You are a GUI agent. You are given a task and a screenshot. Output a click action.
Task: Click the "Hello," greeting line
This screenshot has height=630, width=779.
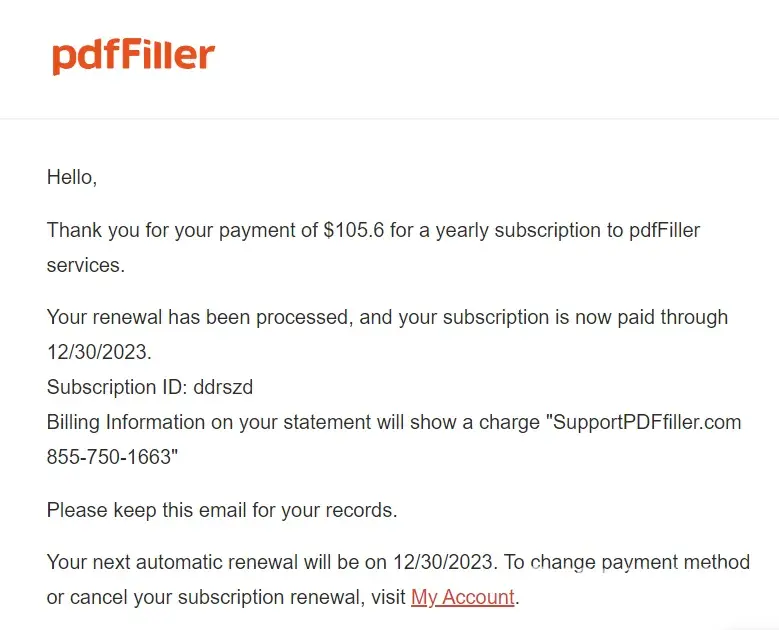[72, 178]
